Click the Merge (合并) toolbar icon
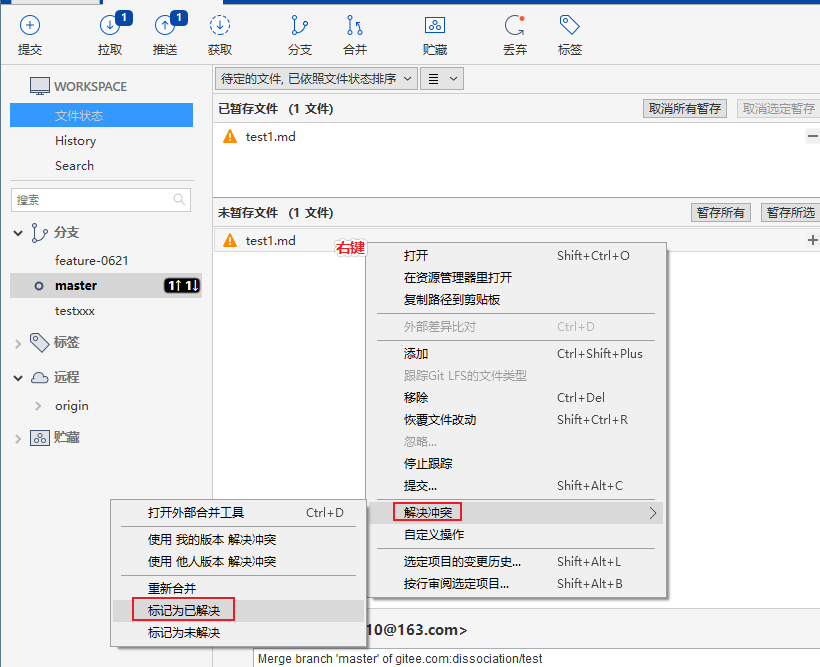Viewport: 820px width, 667px height. [355, 34]
